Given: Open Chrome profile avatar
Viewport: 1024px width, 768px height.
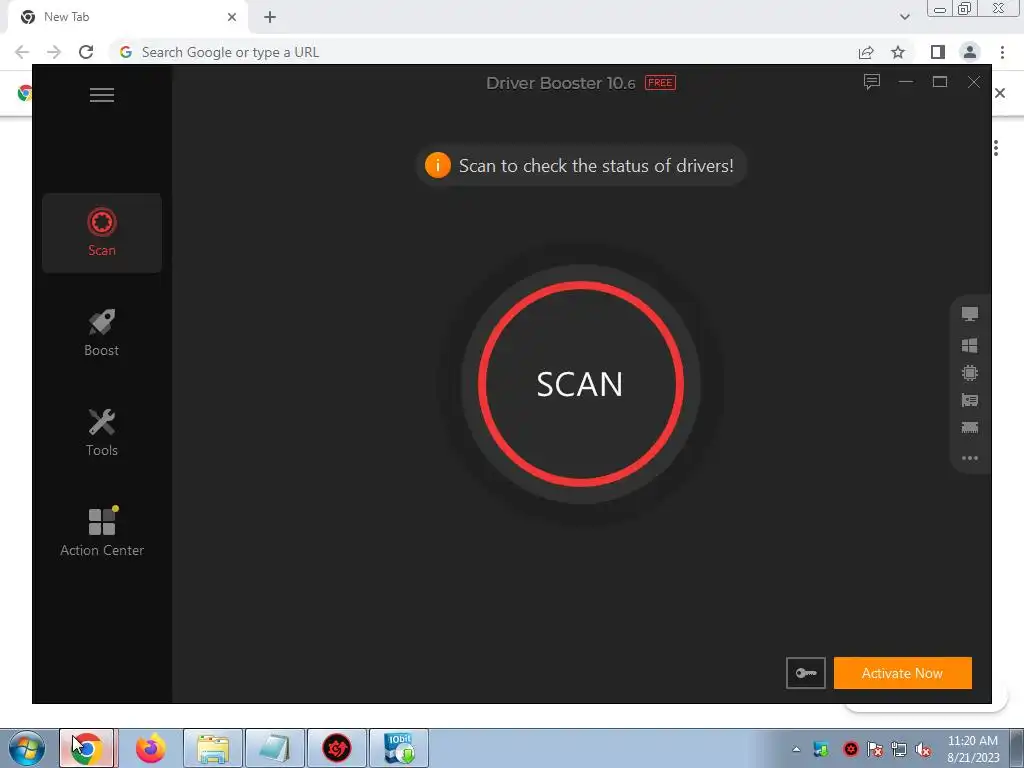Looking at the screenshot, I should pos(970,52).
